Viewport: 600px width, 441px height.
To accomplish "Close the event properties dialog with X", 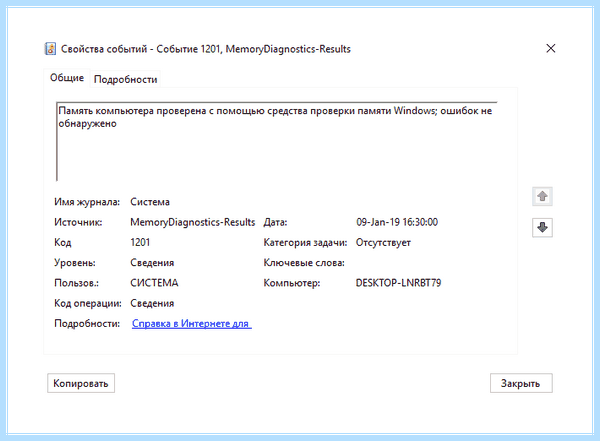I will [x=551, y=48].
